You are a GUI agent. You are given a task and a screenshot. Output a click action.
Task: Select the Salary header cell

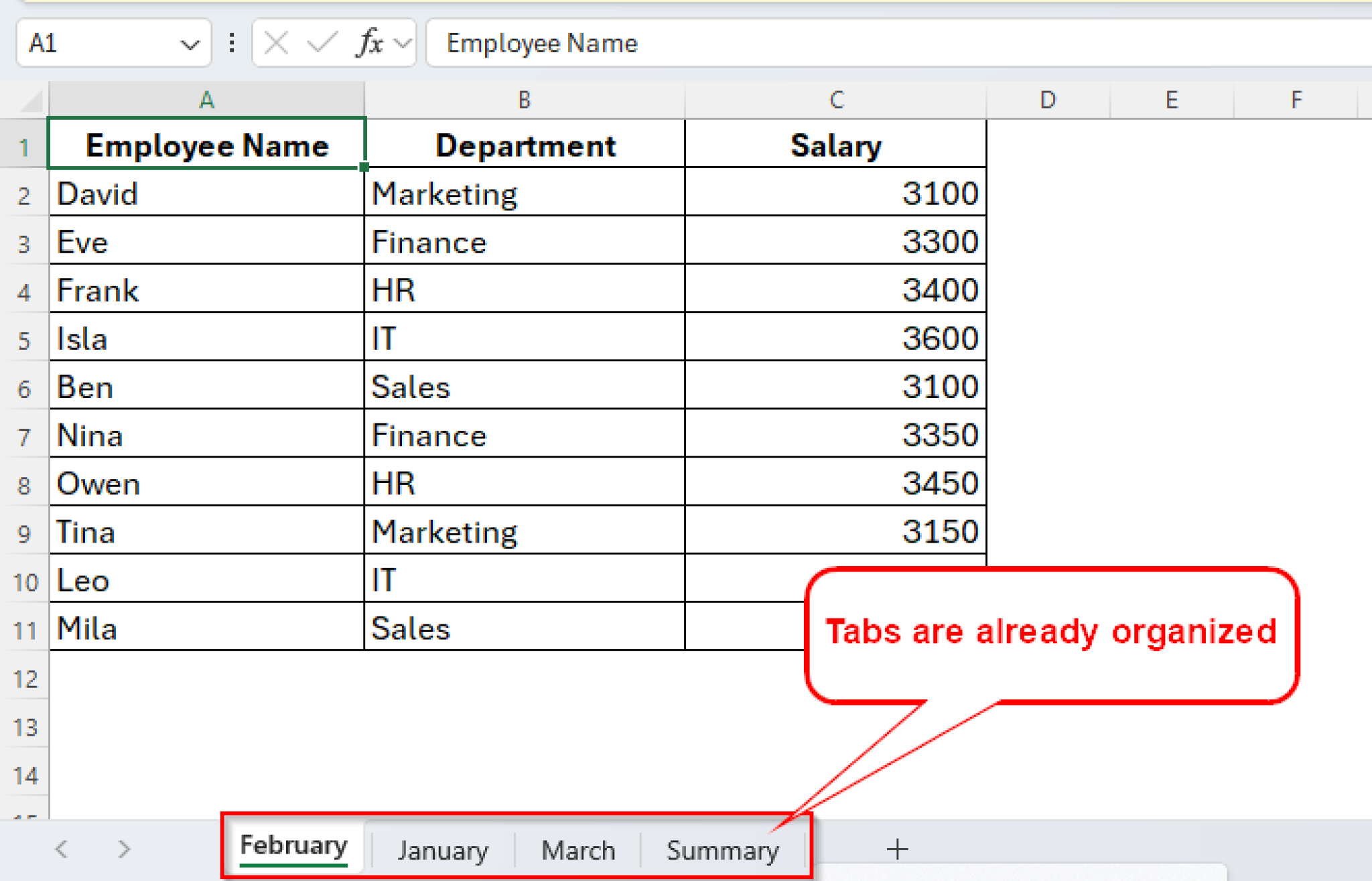[835, 144]
